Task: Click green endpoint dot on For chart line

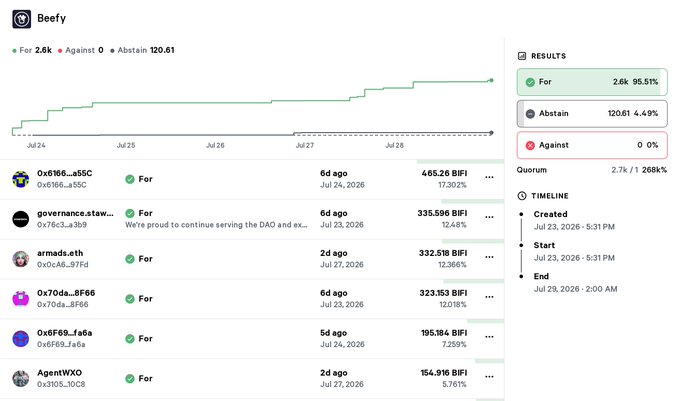Action: point(491,80)
